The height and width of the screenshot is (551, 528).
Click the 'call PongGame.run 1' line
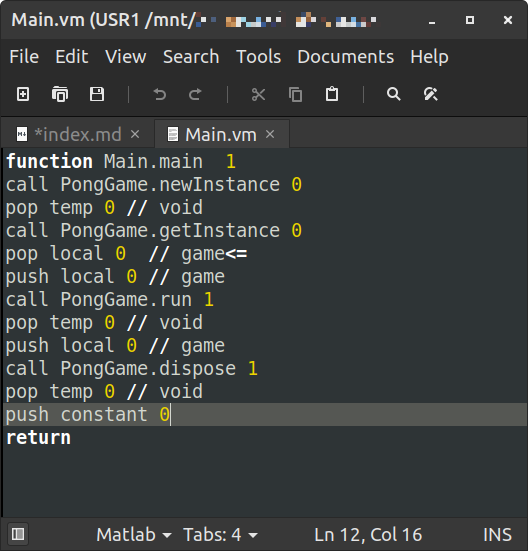point(110,300)
